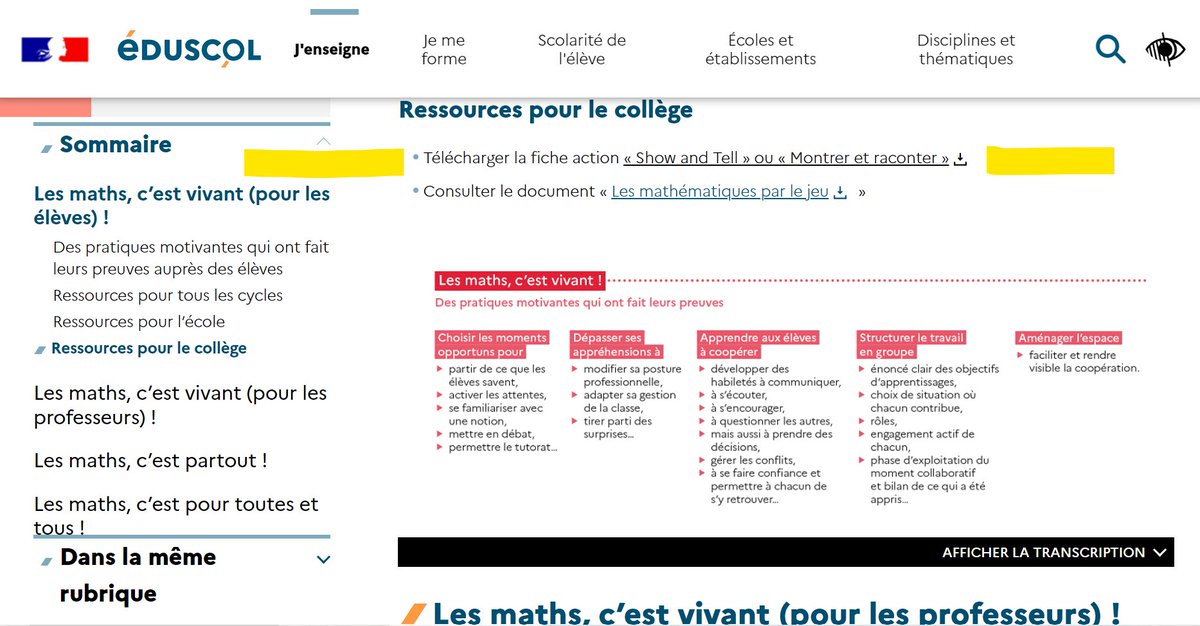The height and width of the screenshot is (626, 1200).
Task: Collapse the Sommaire with the upward chevron
Action: [x=323, y=143]
